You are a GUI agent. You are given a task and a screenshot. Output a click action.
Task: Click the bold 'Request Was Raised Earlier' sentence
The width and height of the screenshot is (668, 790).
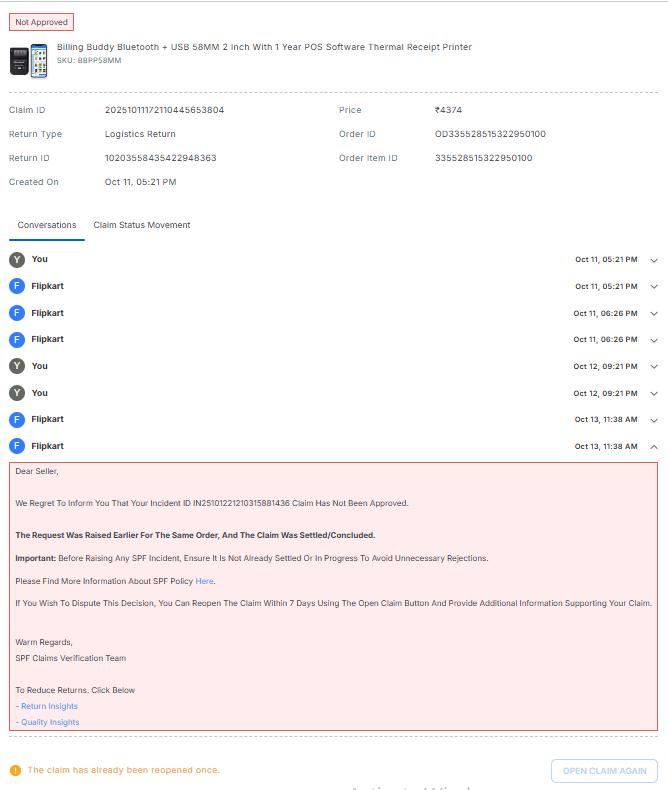(195, 535)
